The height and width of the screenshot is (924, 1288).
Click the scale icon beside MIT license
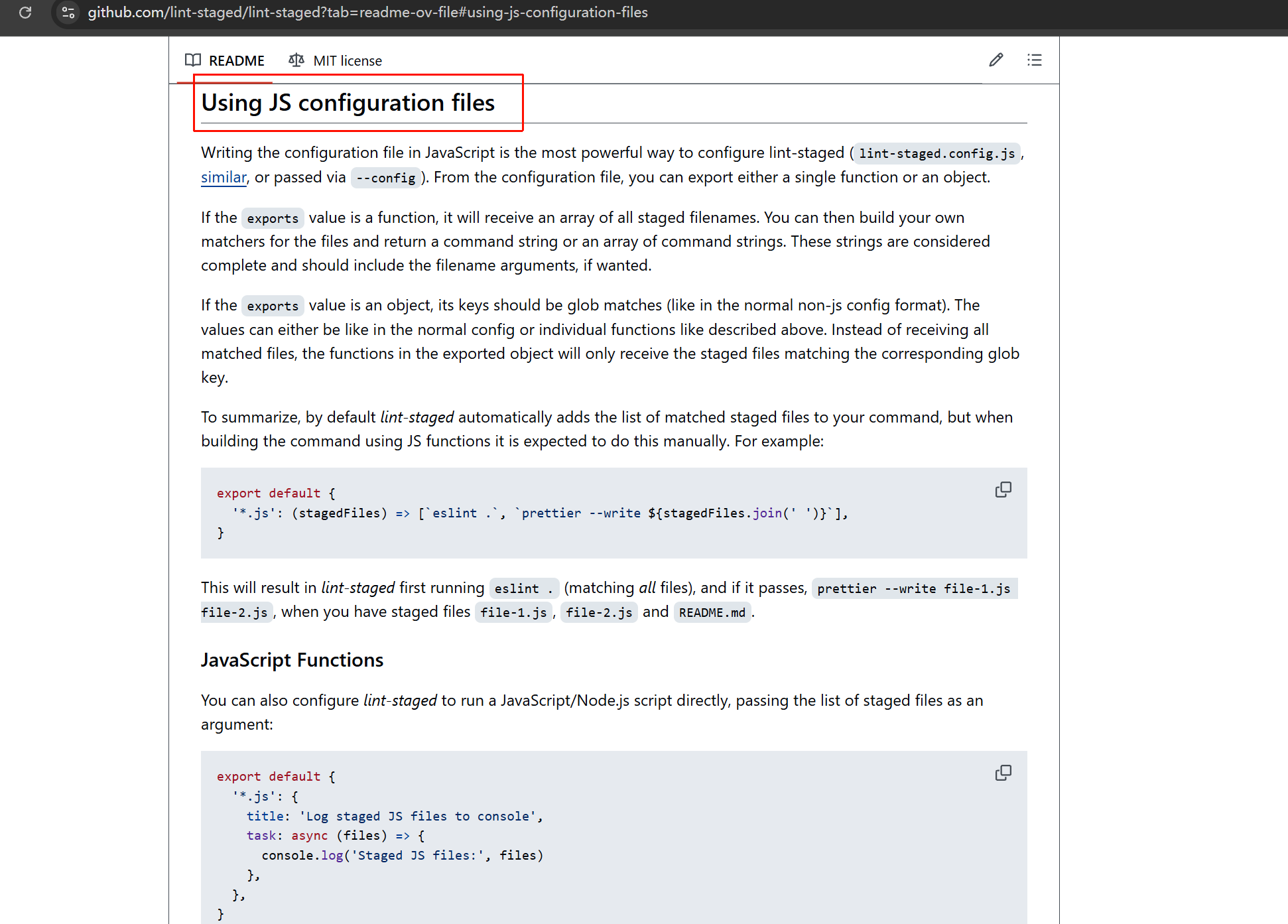pyautogui.click(x=296, y=60)
